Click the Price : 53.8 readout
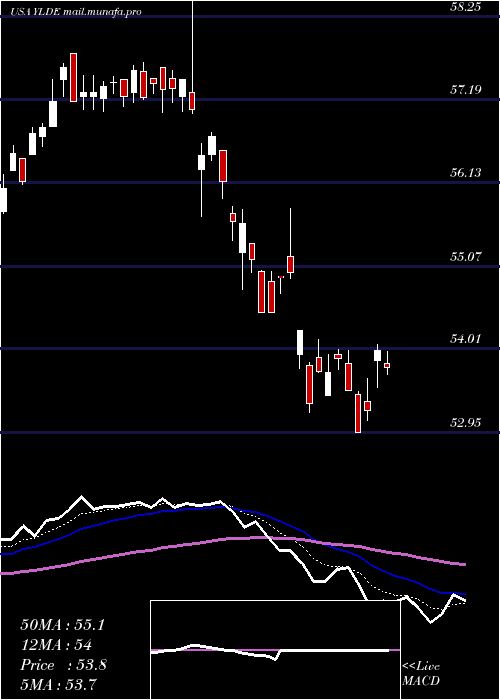This screenshot has height=700, width=500. (63, 665)
